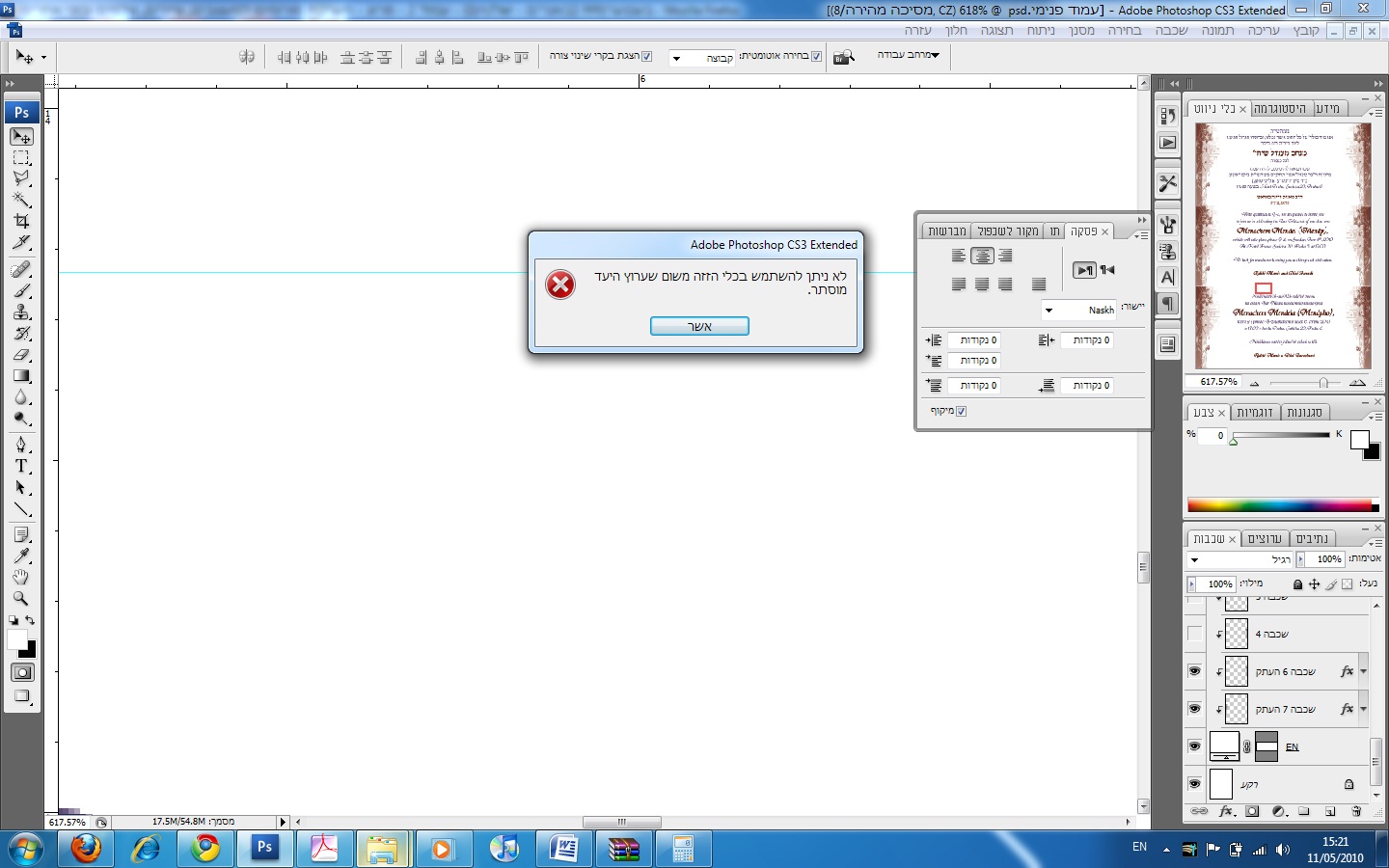Toggle the מיקוף hyphenation checkbox

click(962, 411)
